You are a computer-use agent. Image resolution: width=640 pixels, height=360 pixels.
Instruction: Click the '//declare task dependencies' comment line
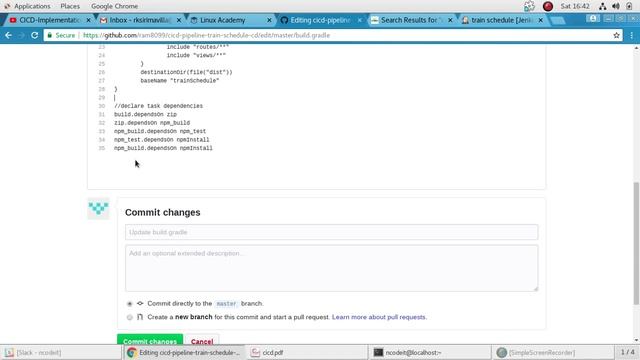(x=158, y=106)
